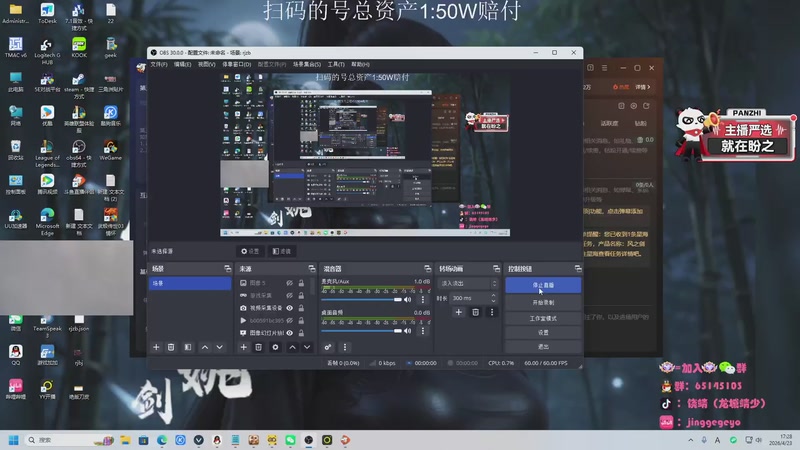The image size is (800, 450).
Task: Remove transition using the trash icon
Action: pyautogui.click(x=475, y=312)
